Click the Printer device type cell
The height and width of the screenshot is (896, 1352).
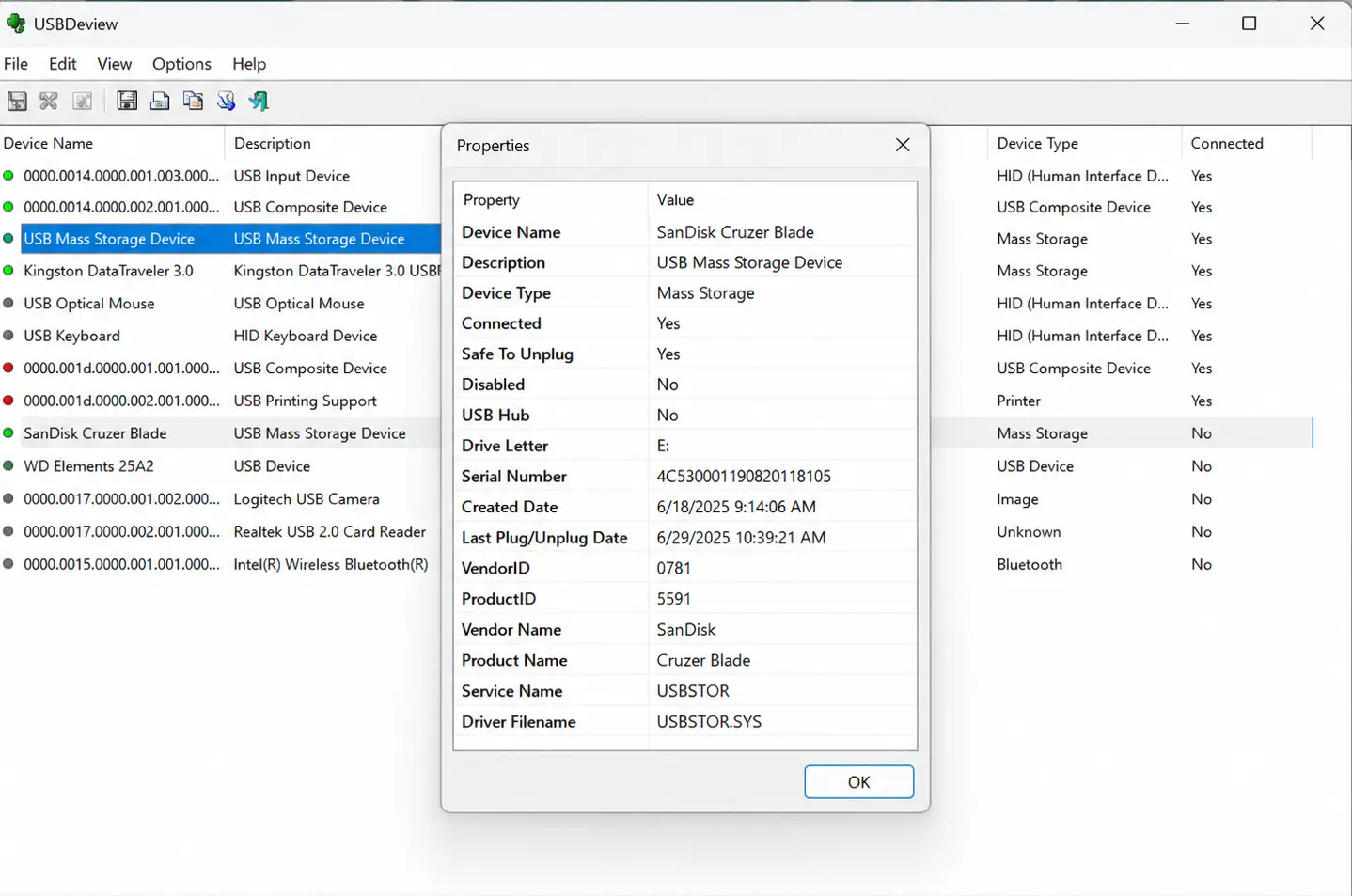pyautogui.click(x=1018, y=401)
